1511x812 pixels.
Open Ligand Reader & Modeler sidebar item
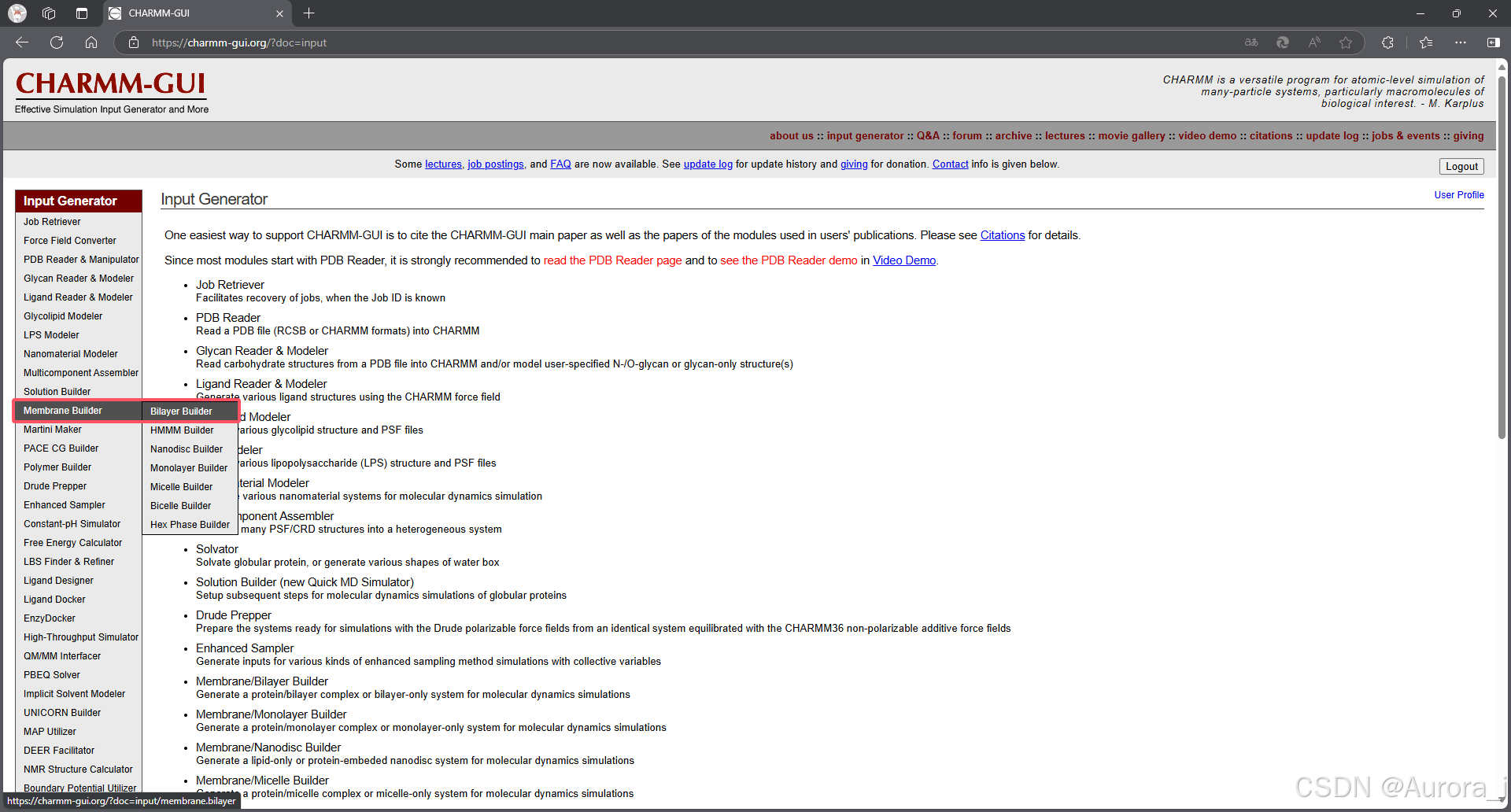tap(79, 297)
